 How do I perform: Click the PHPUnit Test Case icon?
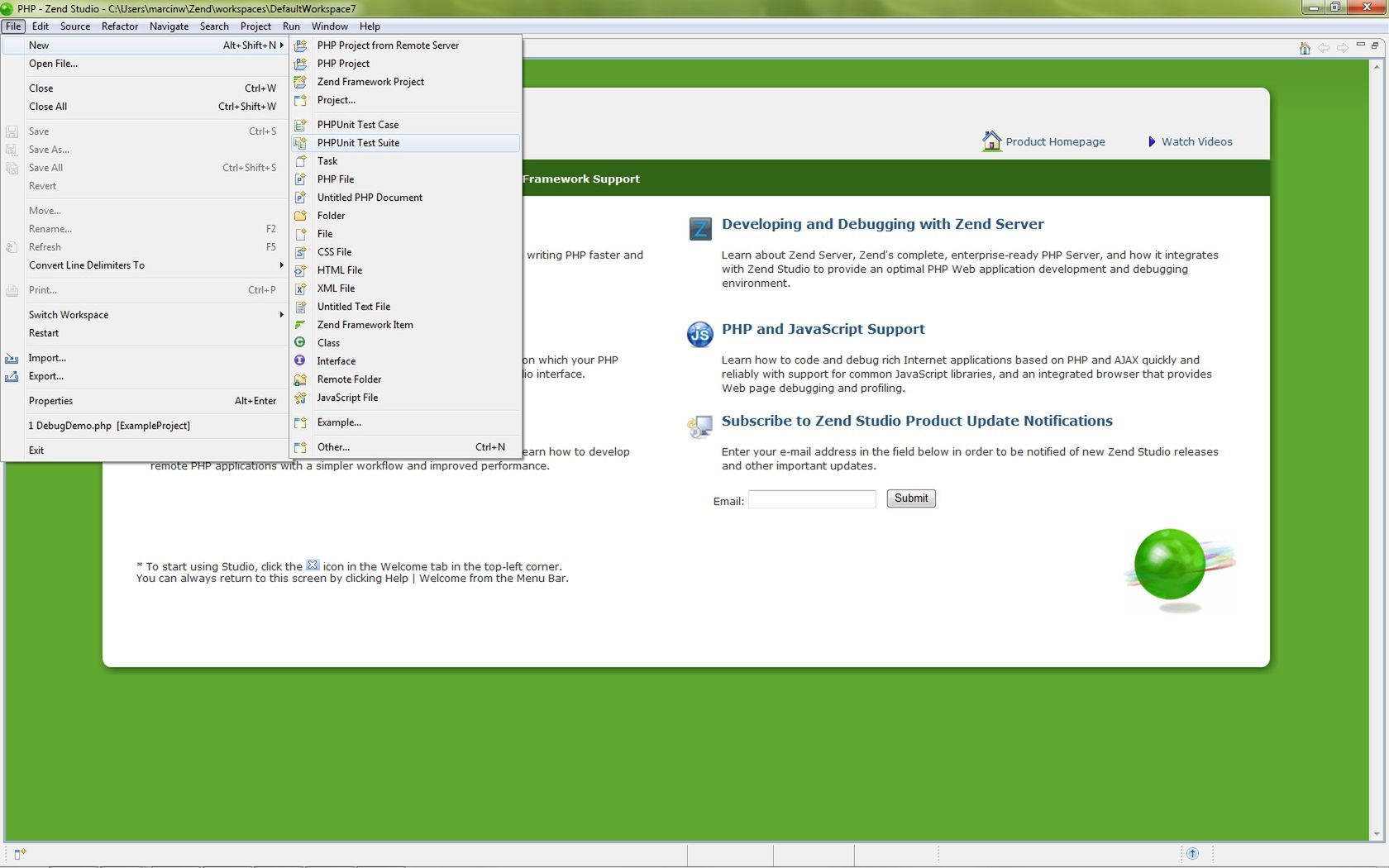point(301,125)
